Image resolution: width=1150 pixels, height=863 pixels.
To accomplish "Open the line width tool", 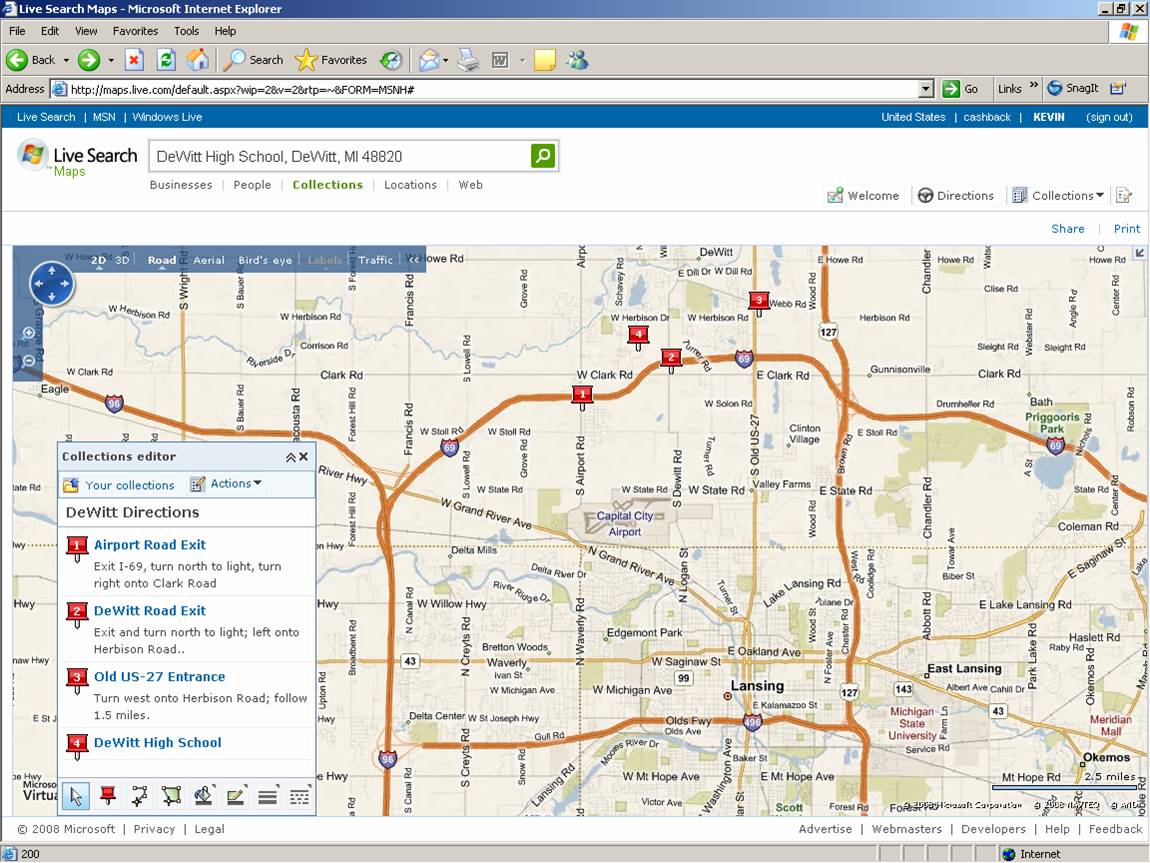I will coord(268,796).
